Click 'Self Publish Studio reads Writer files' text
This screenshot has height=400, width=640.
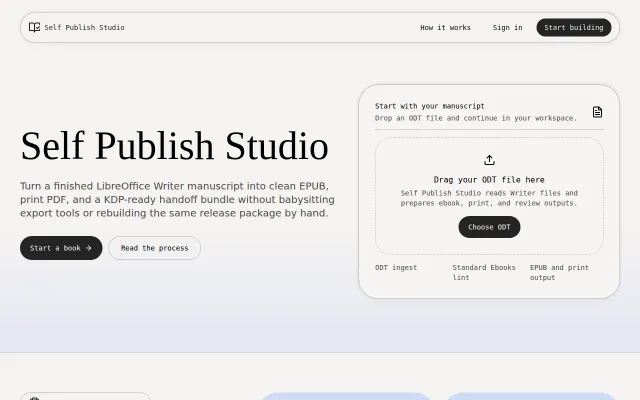coord(489,198)
